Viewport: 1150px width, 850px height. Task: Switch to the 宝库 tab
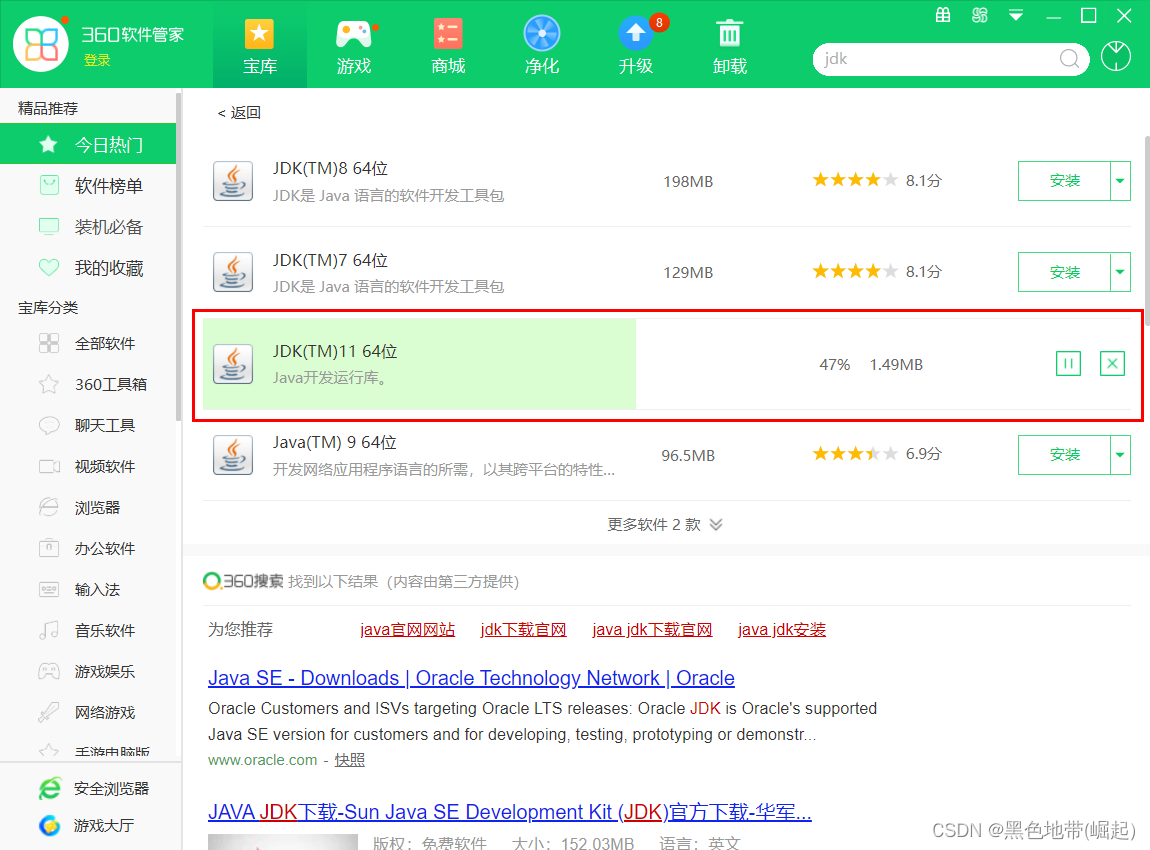[x=260, y=45]
